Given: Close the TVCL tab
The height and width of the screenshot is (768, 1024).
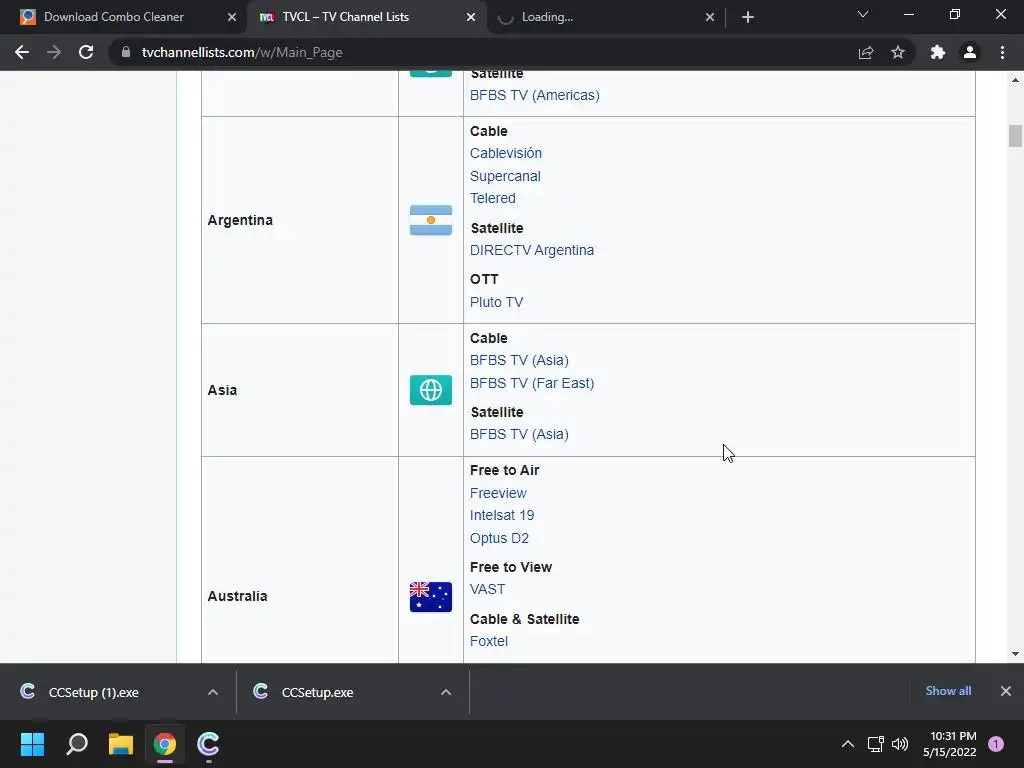Looking at the screenshot, I should tap(471, 17).
